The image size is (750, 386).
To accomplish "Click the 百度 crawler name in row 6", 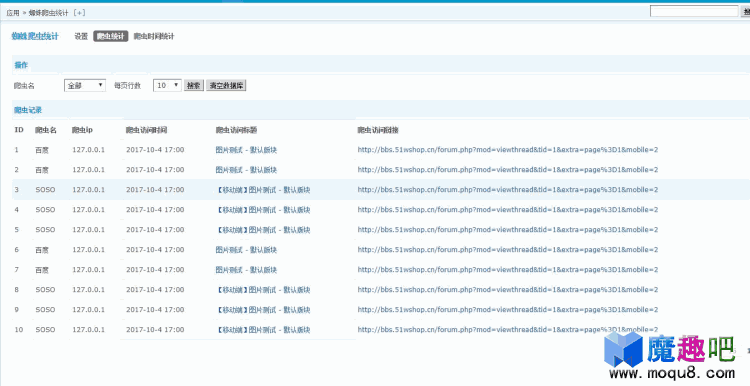I will (x=42, y=250).
